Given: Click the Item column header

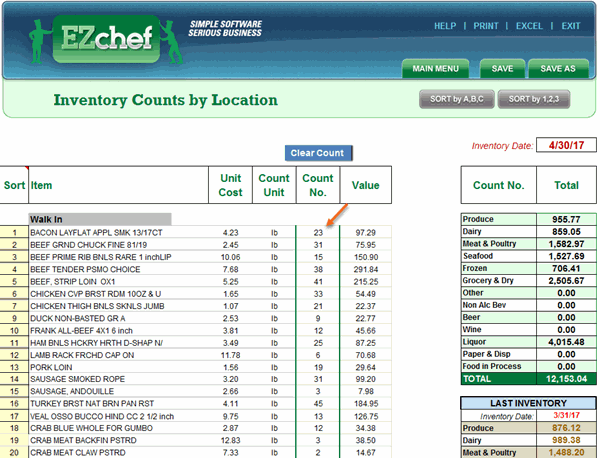Looking at the screenshot, I should pyautogui.click(x=119, y=185).
